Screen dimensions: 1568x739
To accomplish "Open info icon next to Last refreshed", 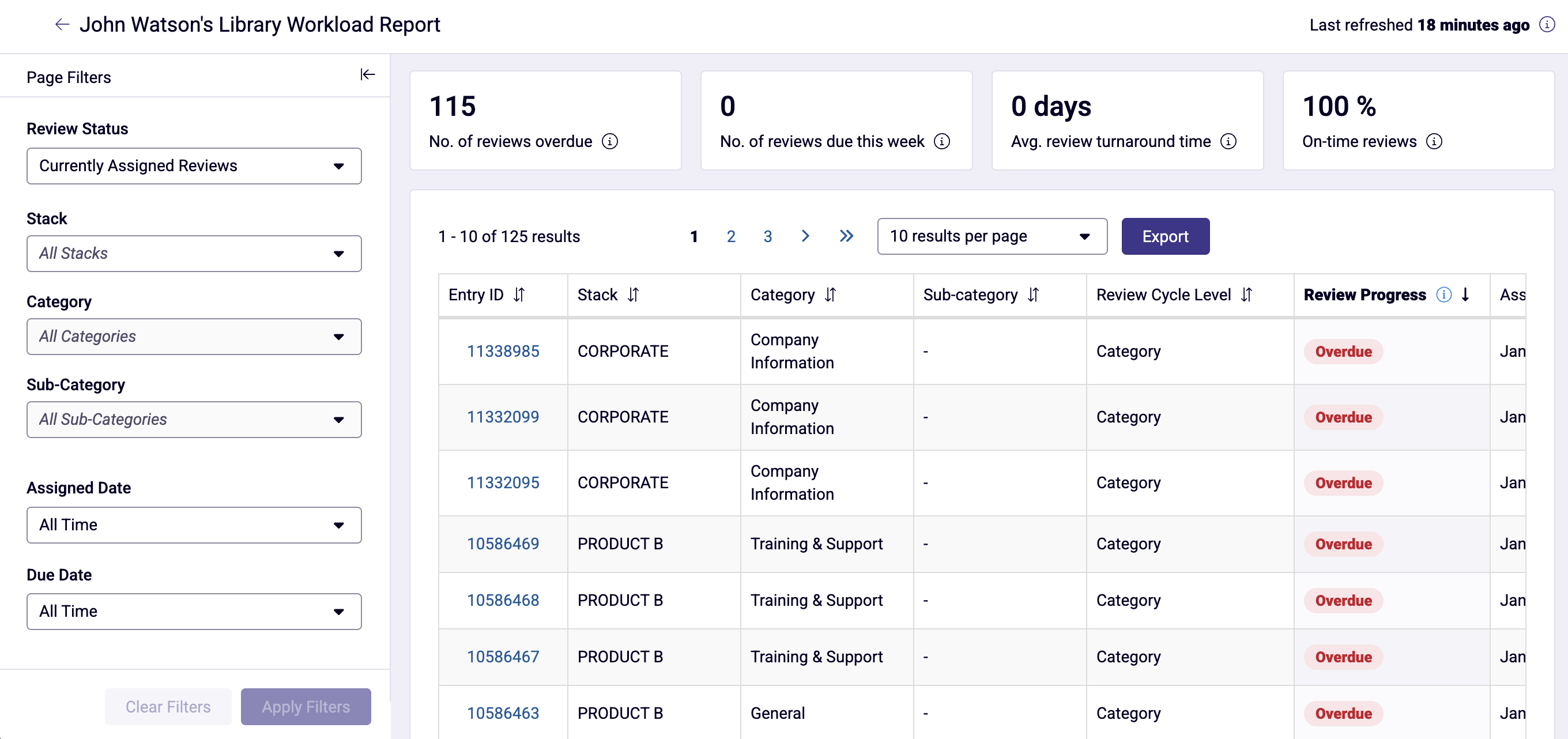I will (x=1547, y=24).
